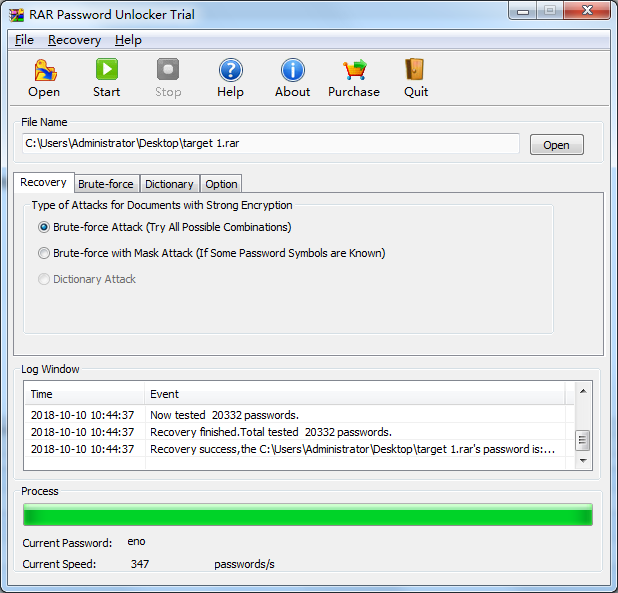
Task: Select the 'Recovery finished.Total tested' log row
Action: coord(296,432)
